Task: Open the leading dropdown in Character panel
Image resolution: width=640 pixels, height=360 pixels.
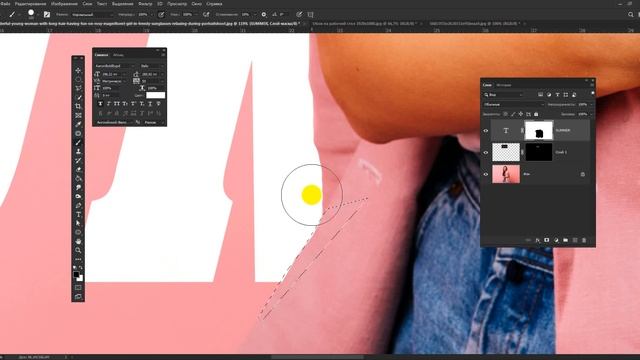Action: [162, 74]
